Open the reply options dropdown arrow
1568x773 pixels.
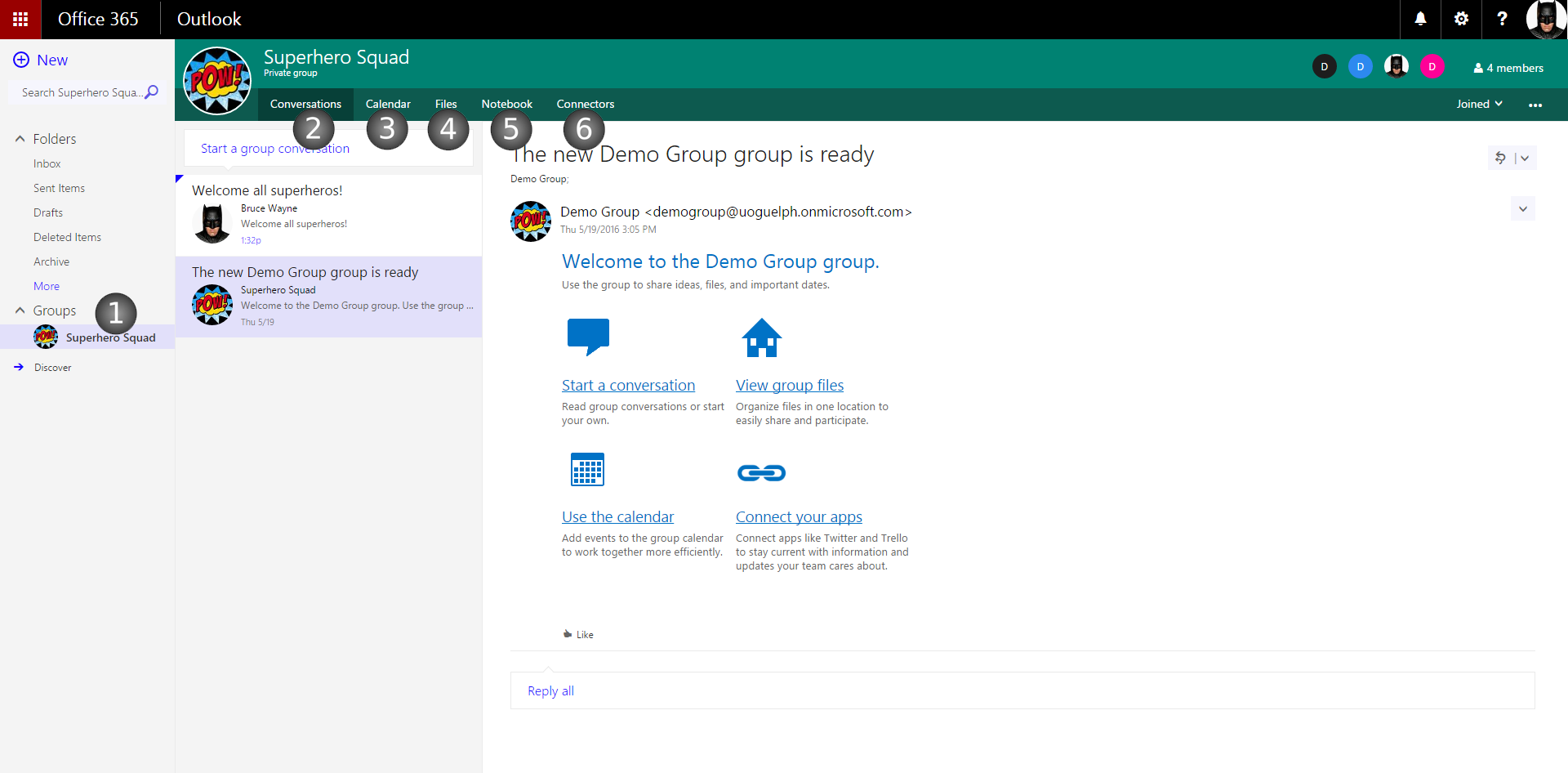pos(1524,158)
